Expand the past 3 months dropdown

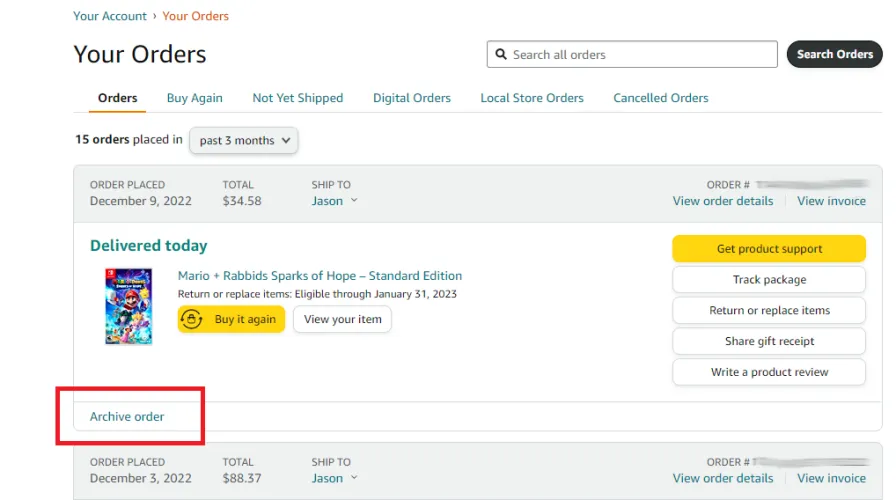(244, 141)
